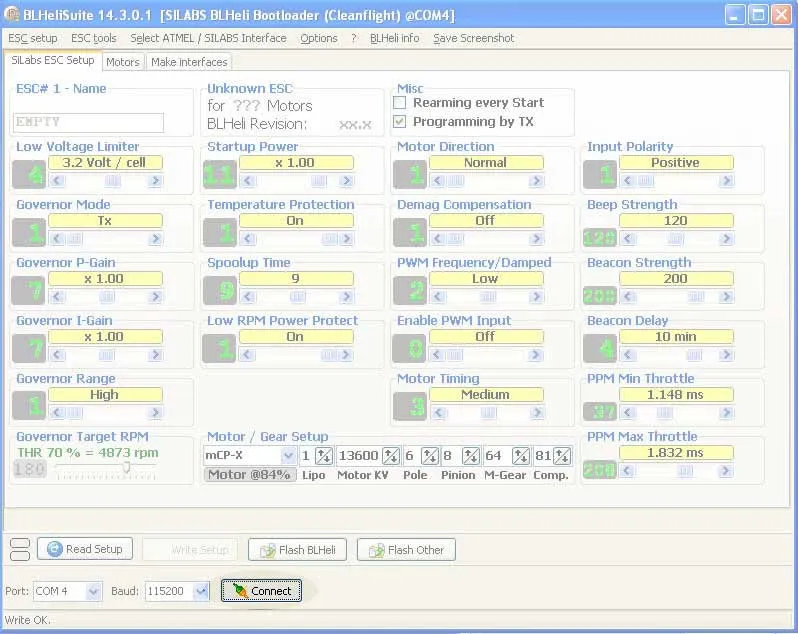This screenshot has height=634, width=798.
Task: Click the Governor Target RPM slider
Action: (125, 468)
